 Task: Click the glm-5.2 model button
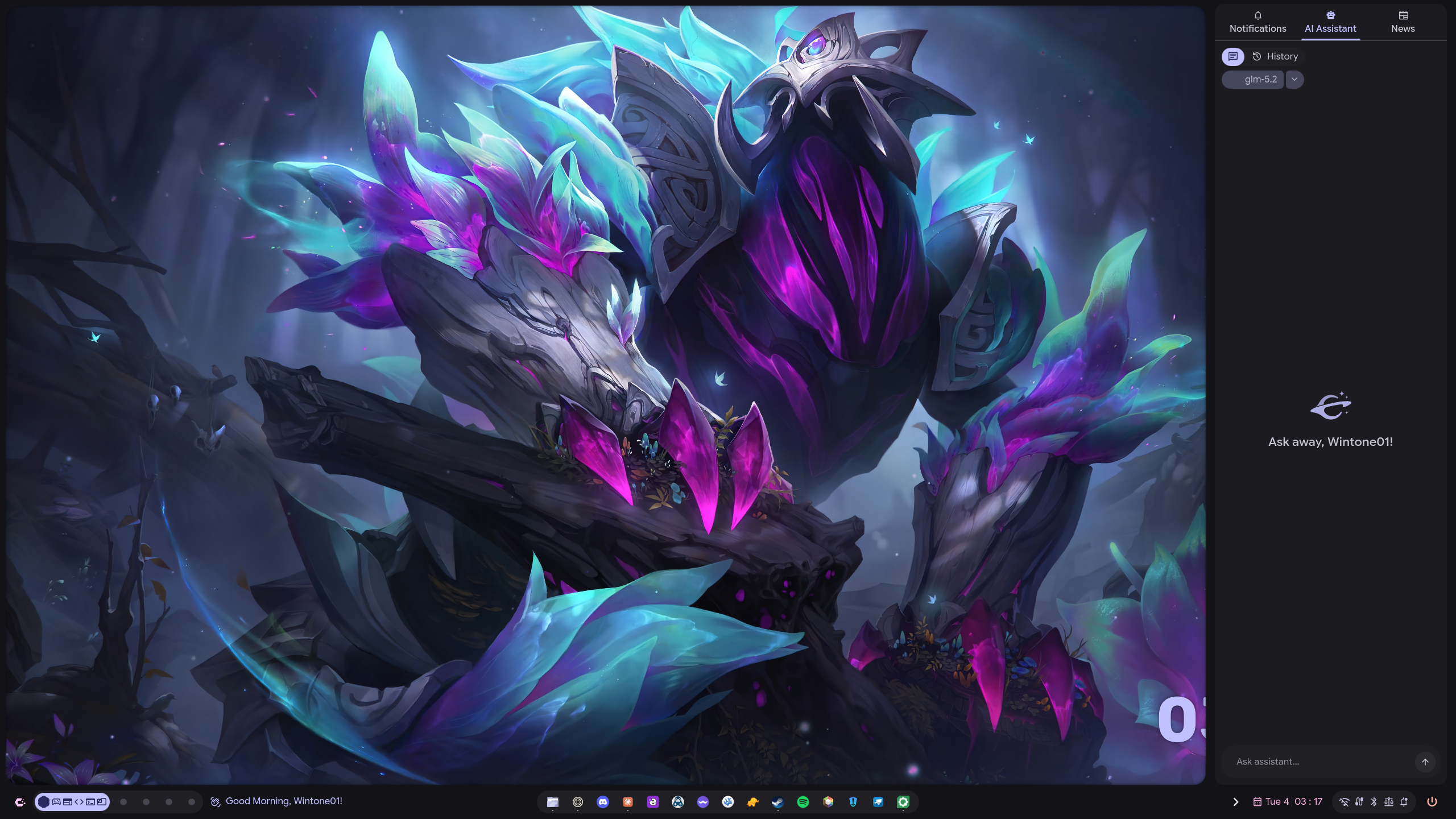click(1253, 80)
